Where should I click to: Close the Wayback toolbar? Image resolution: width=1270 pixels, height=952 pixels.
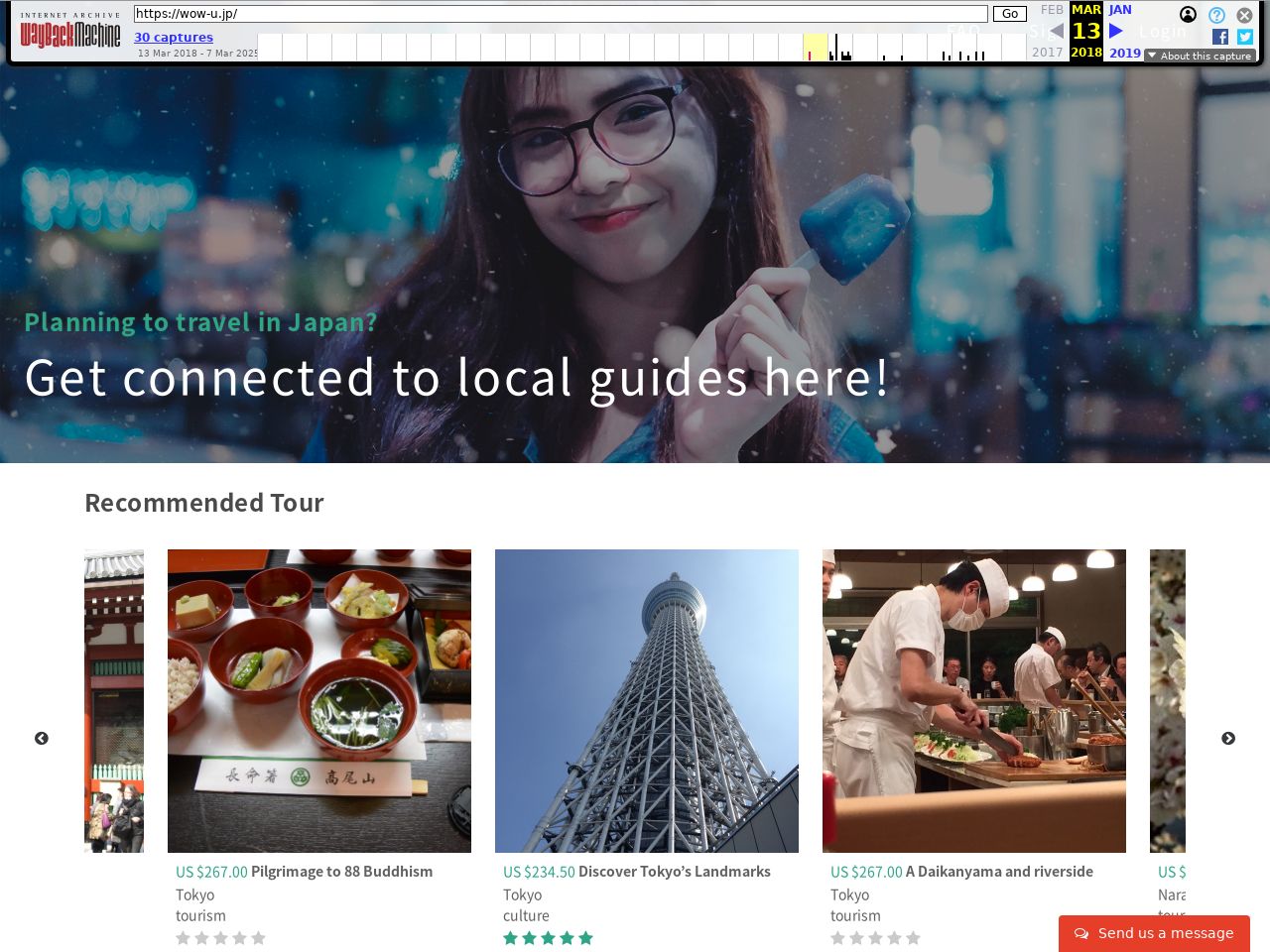coord(1244,15)
